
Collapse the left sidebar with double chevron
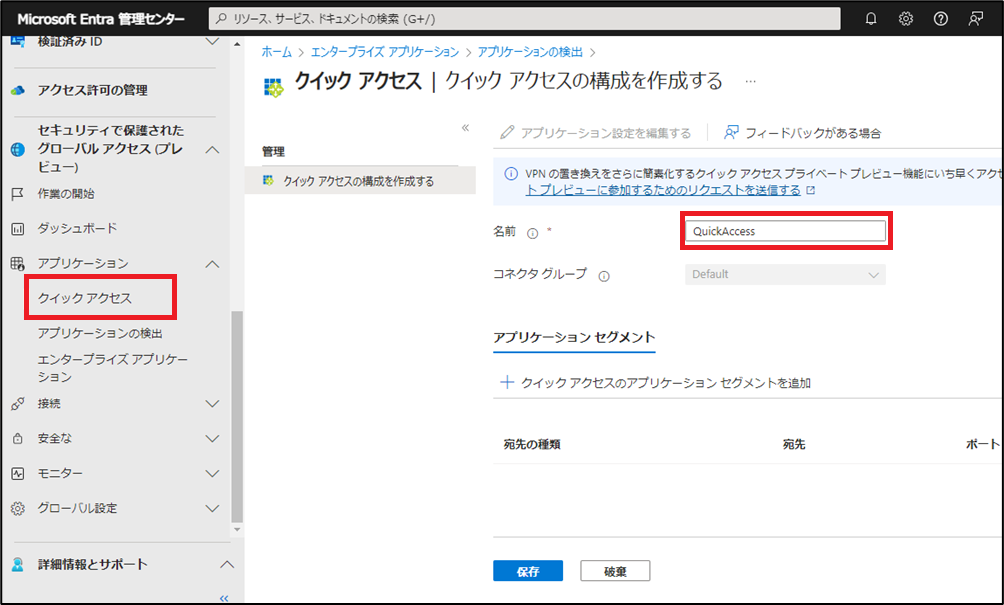224,599
